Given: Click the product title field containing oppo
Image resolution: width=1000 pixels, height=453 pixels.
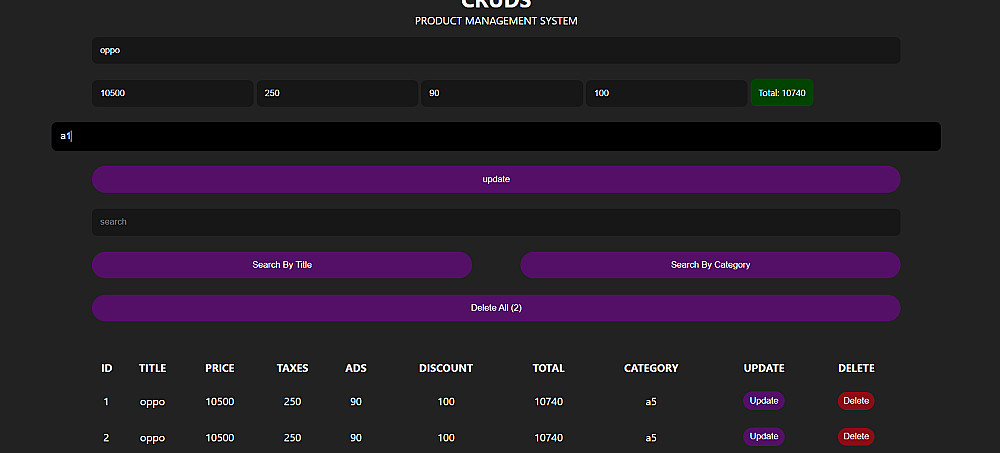Looking at the screenshot, I should pyautogui.click(x=495, y=50).
